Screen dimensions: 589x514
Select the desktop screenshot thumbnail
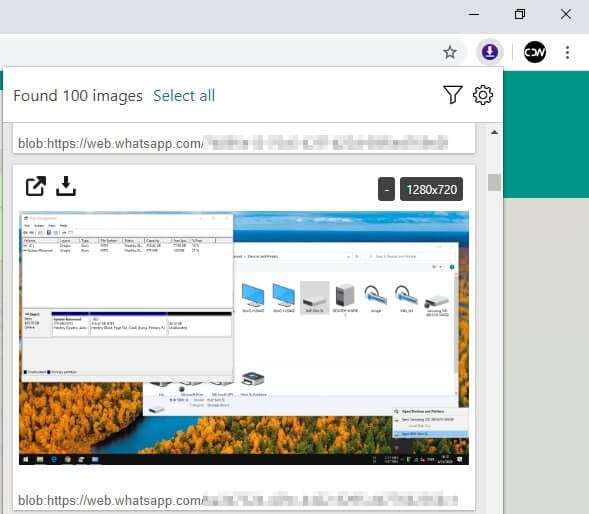coord(244,338)
